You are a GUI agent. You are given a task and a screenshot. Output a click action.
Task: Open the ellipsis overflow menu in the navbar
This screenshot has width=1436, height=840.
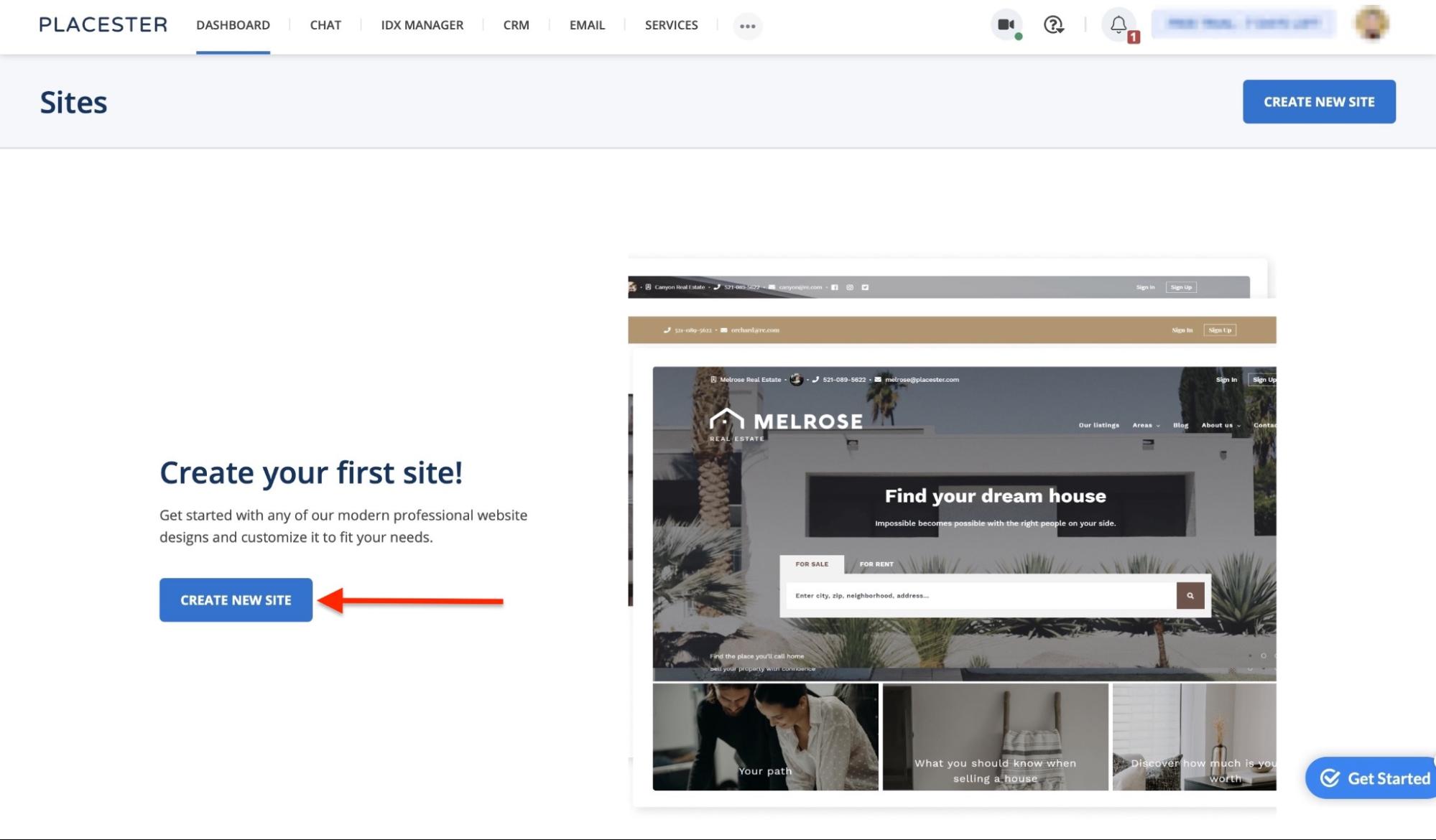point(748,26)
